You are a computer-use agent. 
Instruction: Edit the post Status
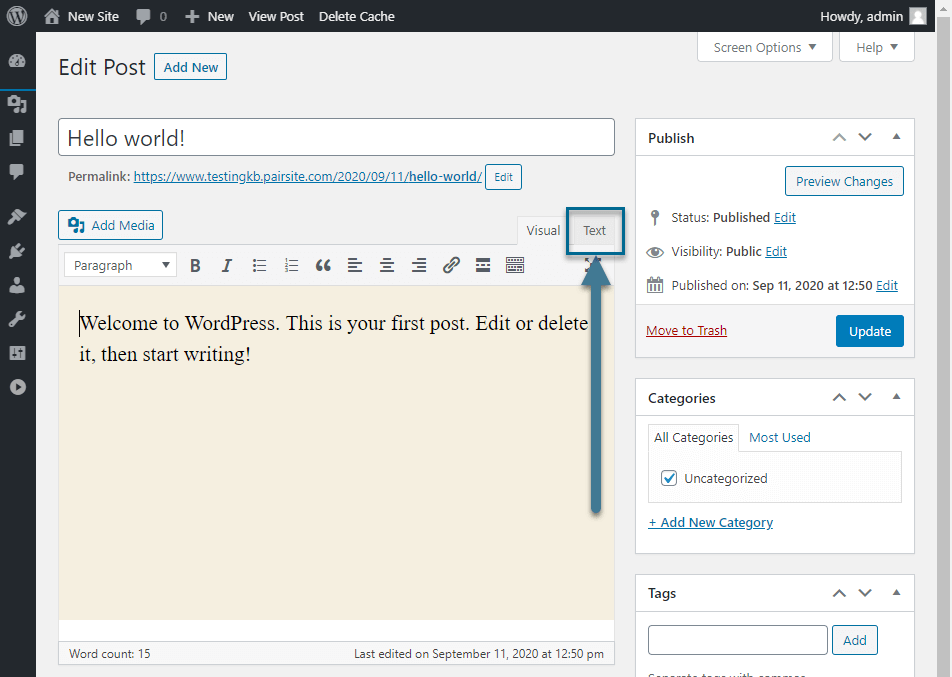click(784, 217)
